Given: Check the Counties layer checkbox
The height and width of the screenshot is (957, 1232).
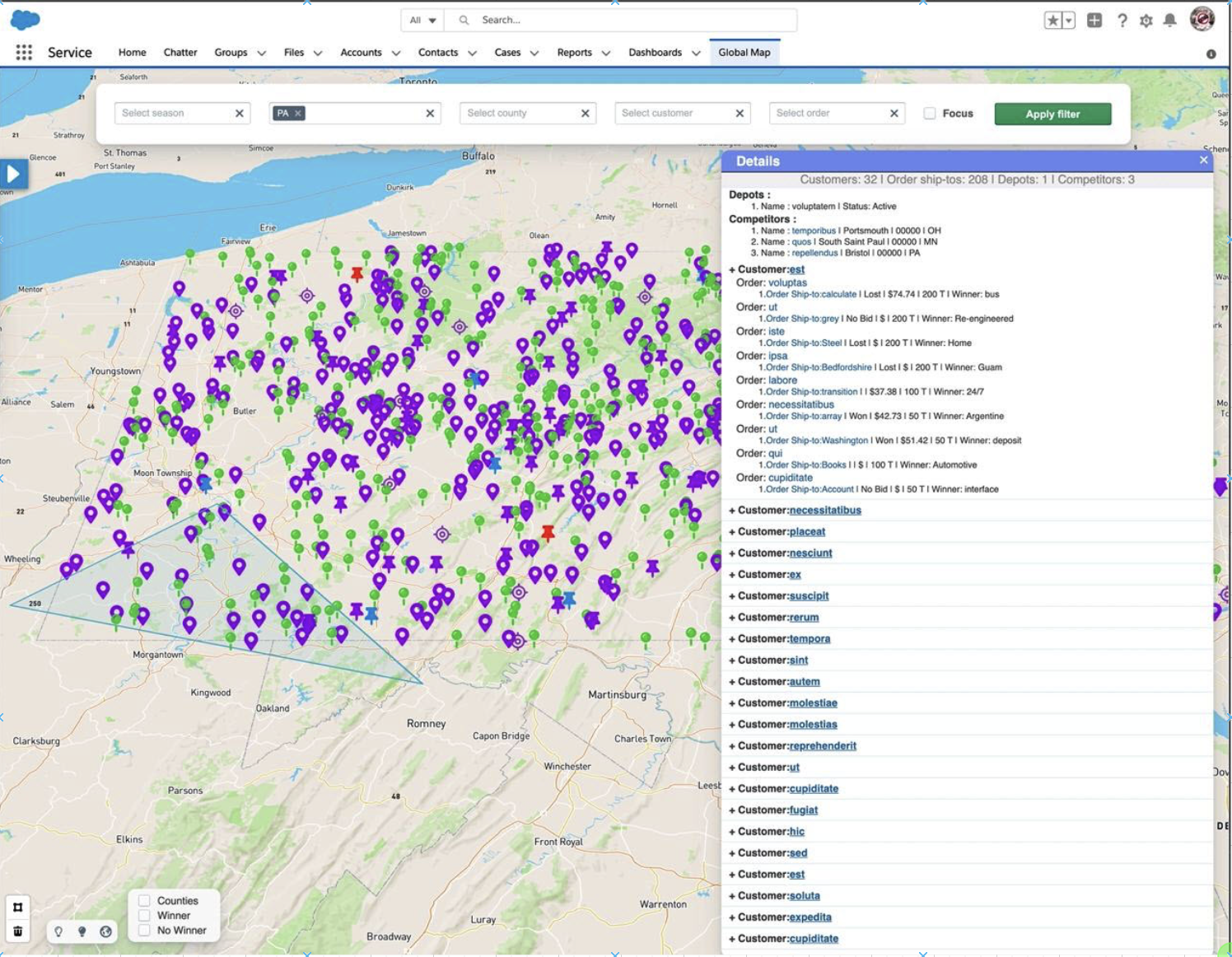Looking at the screenshot, I should click(x=144, y=900).
